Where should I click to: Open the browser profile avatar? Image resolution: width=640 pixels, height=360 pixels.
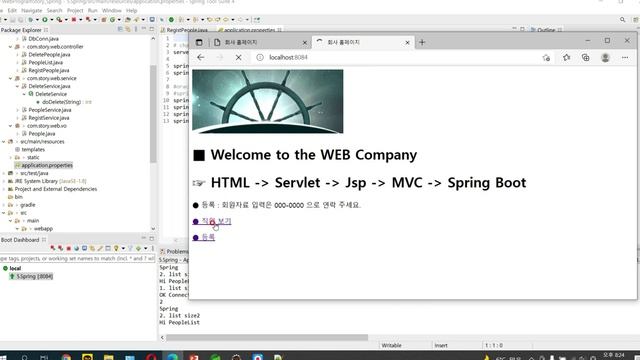tap(605, 58)
